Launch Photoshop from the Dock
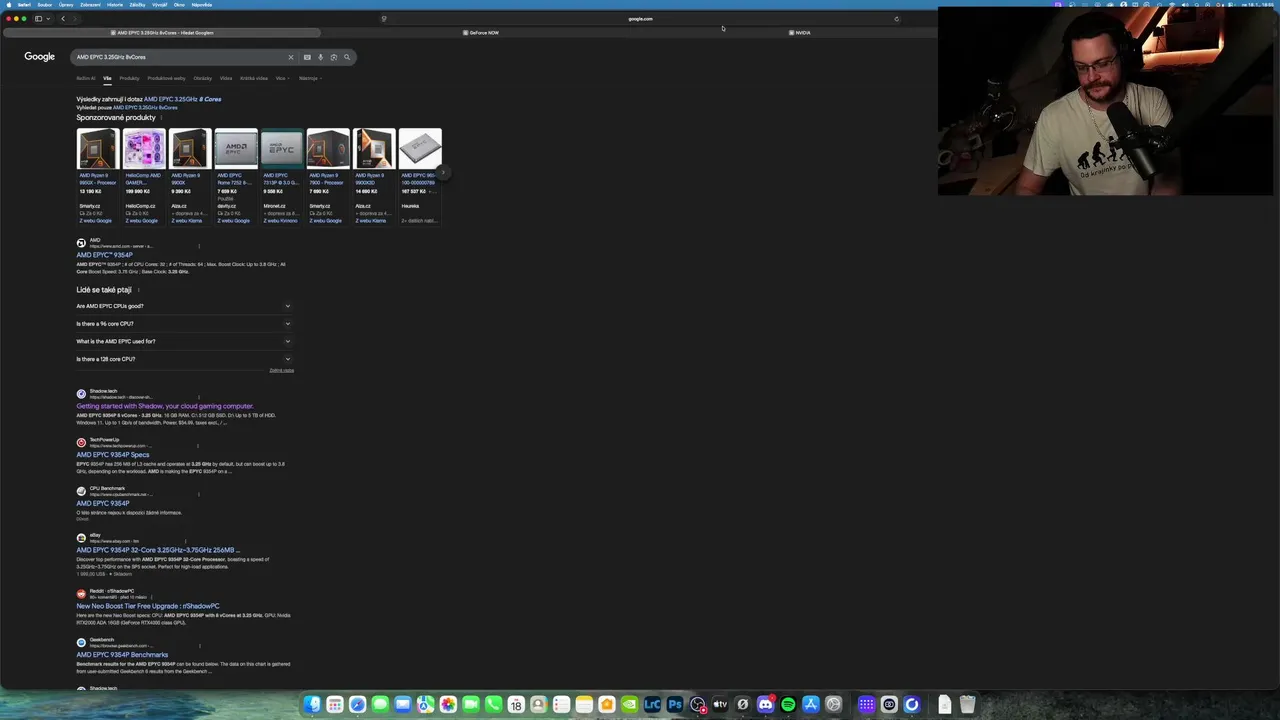 coord(675,704)
